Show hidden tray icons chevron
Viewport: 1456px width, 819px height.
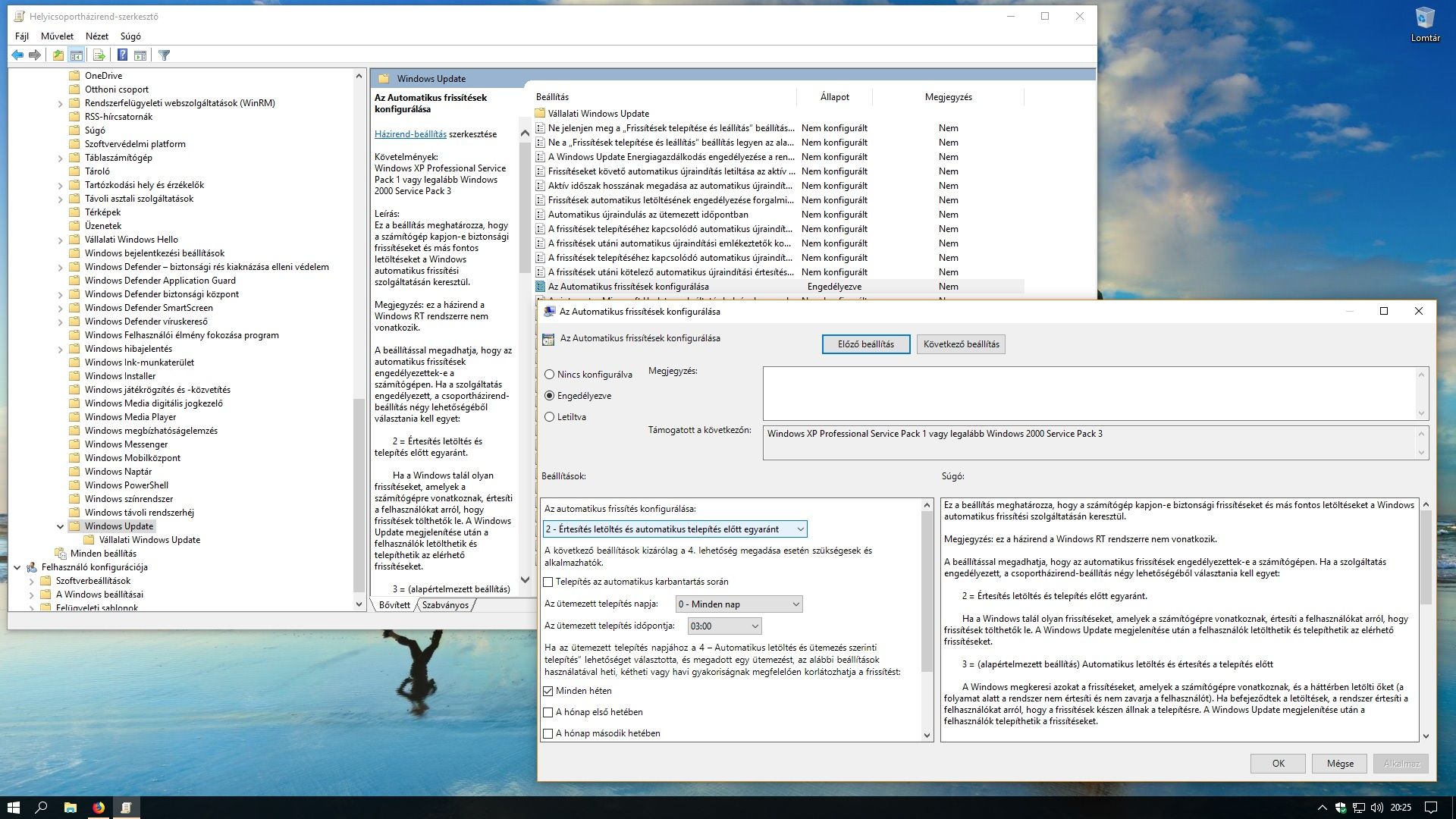[x=1322, y=808]
